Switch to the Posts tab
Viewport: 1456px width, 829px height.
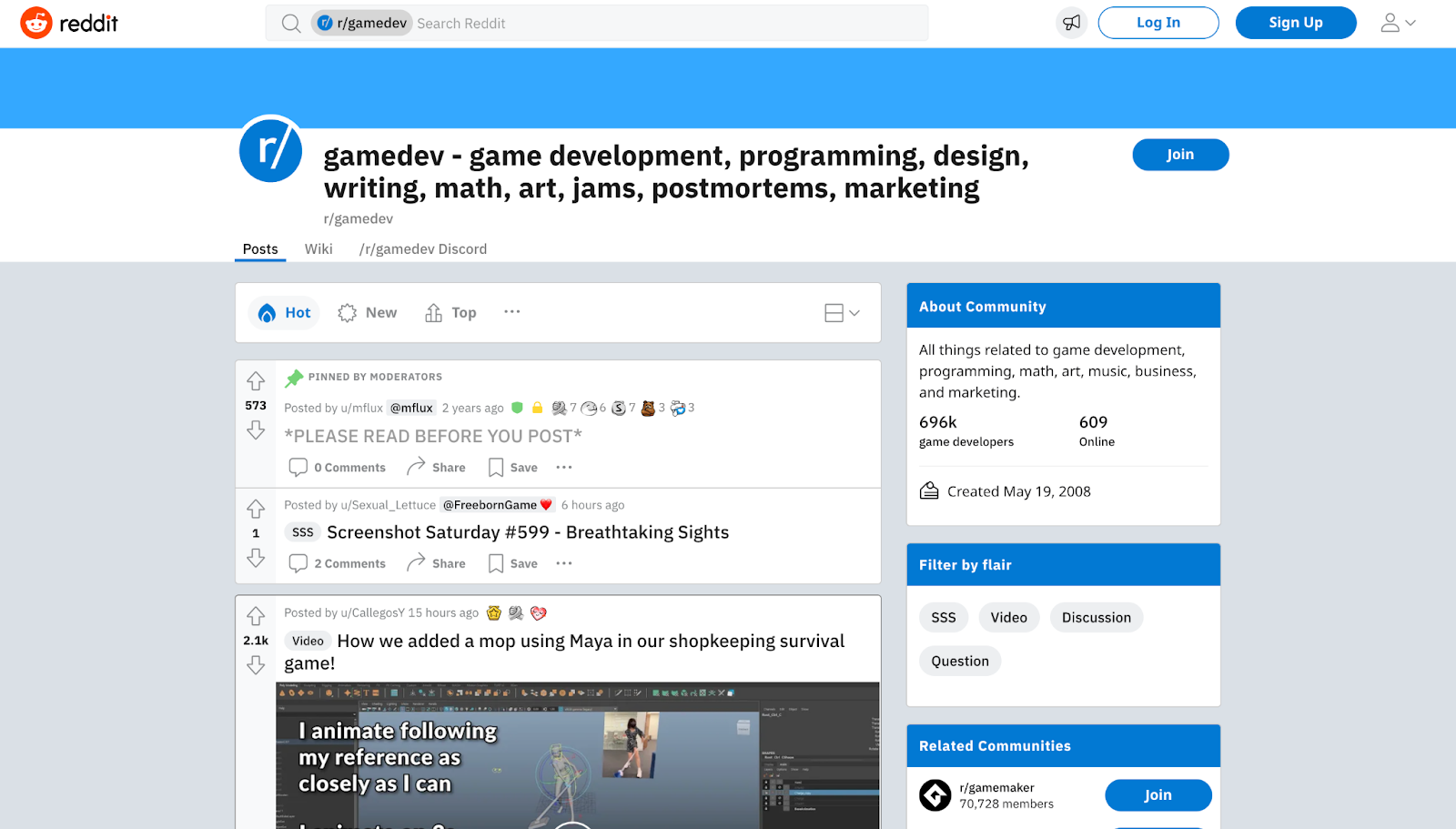[260, 249]
